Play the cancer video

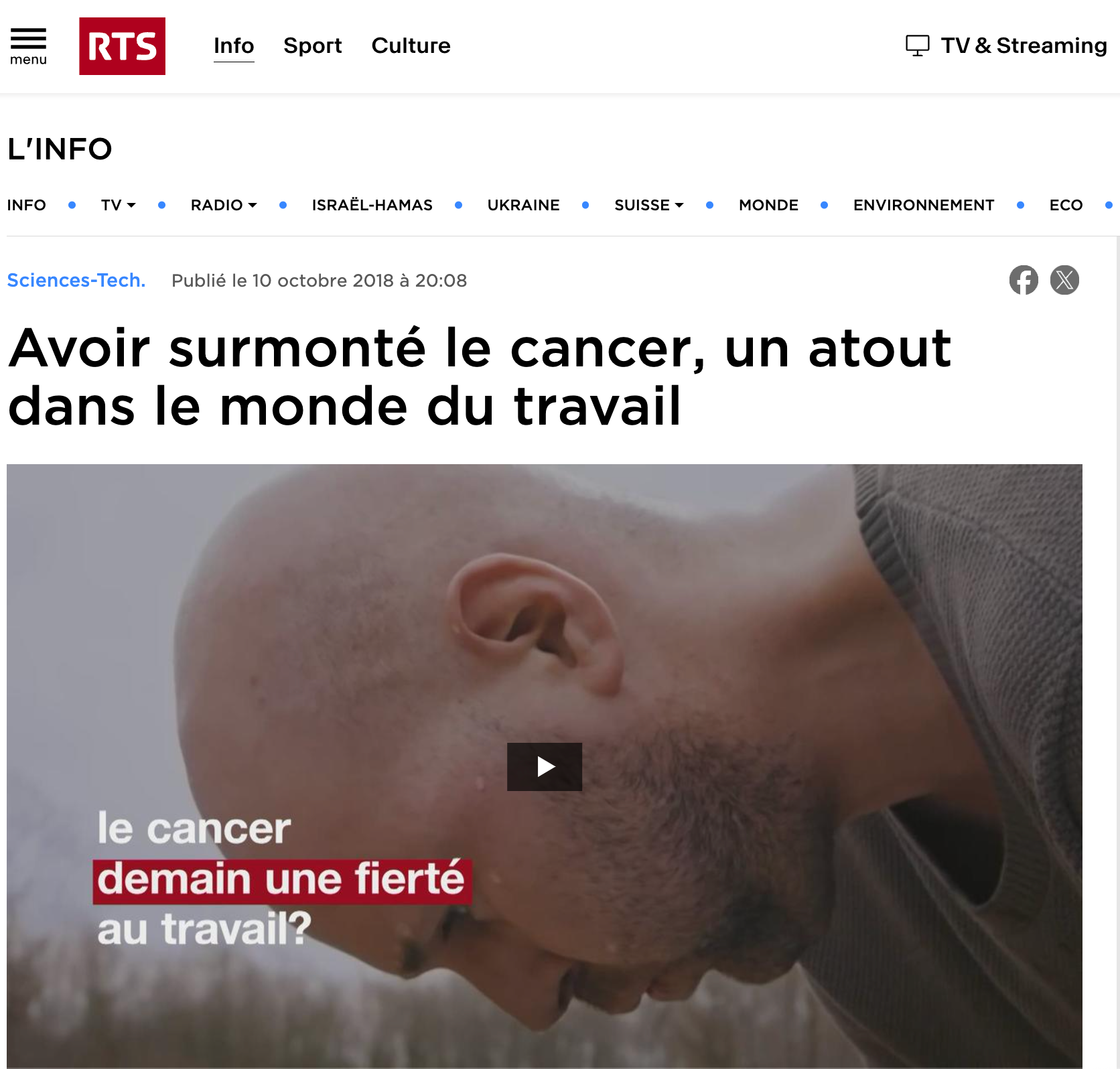point(545,767)
